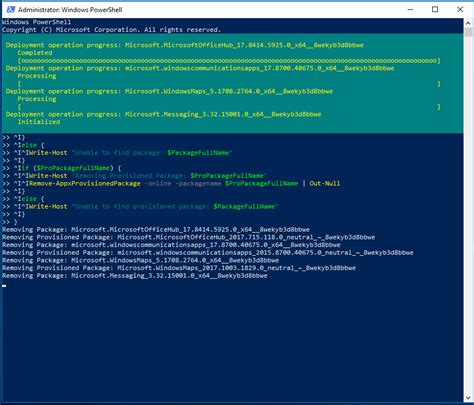This screenshot has width=474, height=405.
Task: Click 'Removing Provisioned Package: microsoft.windowscommunicationsapps' output line
Action: 208,252
